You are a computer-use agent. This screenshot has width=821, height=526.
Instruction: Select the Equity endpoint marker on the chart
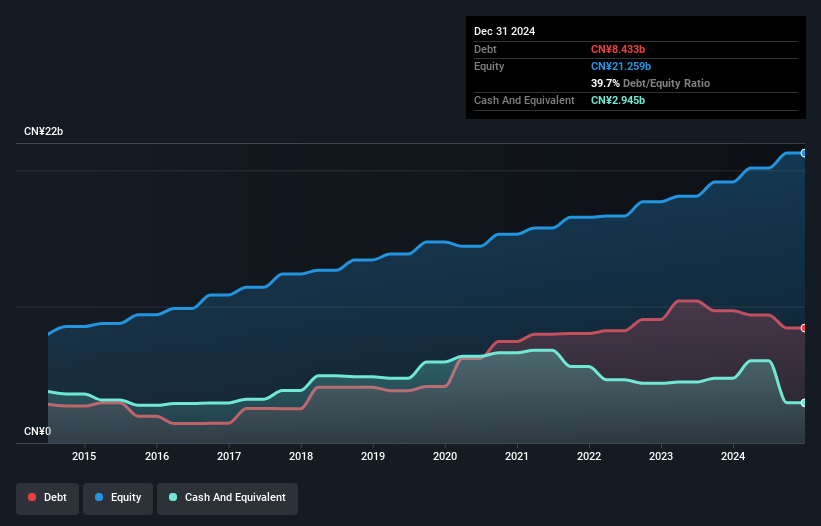(804, 153)
